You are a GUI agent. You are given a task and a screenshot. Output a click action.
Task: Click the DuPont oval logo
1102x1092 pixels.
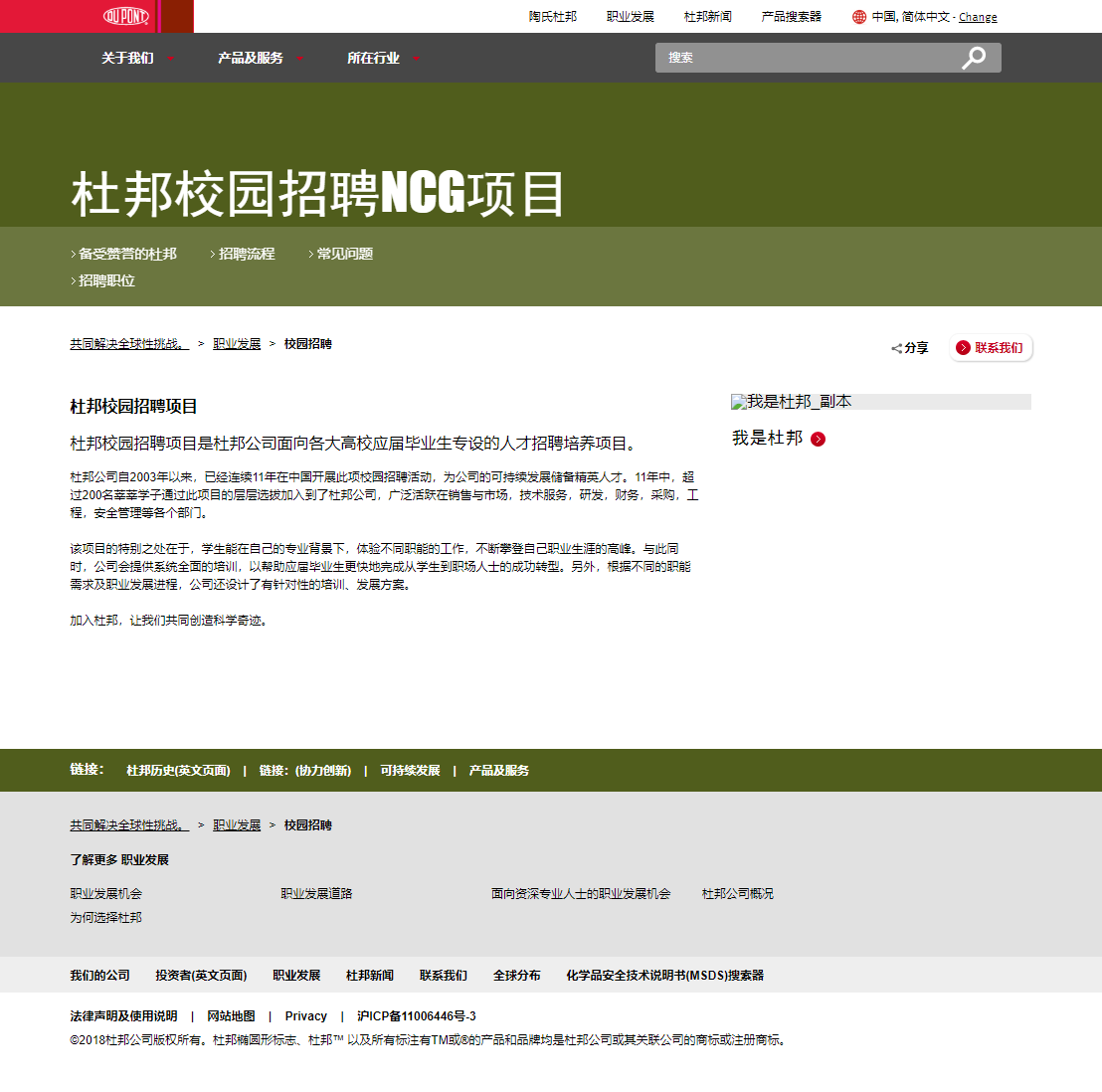pyautogui.click(x=126, y=16)
